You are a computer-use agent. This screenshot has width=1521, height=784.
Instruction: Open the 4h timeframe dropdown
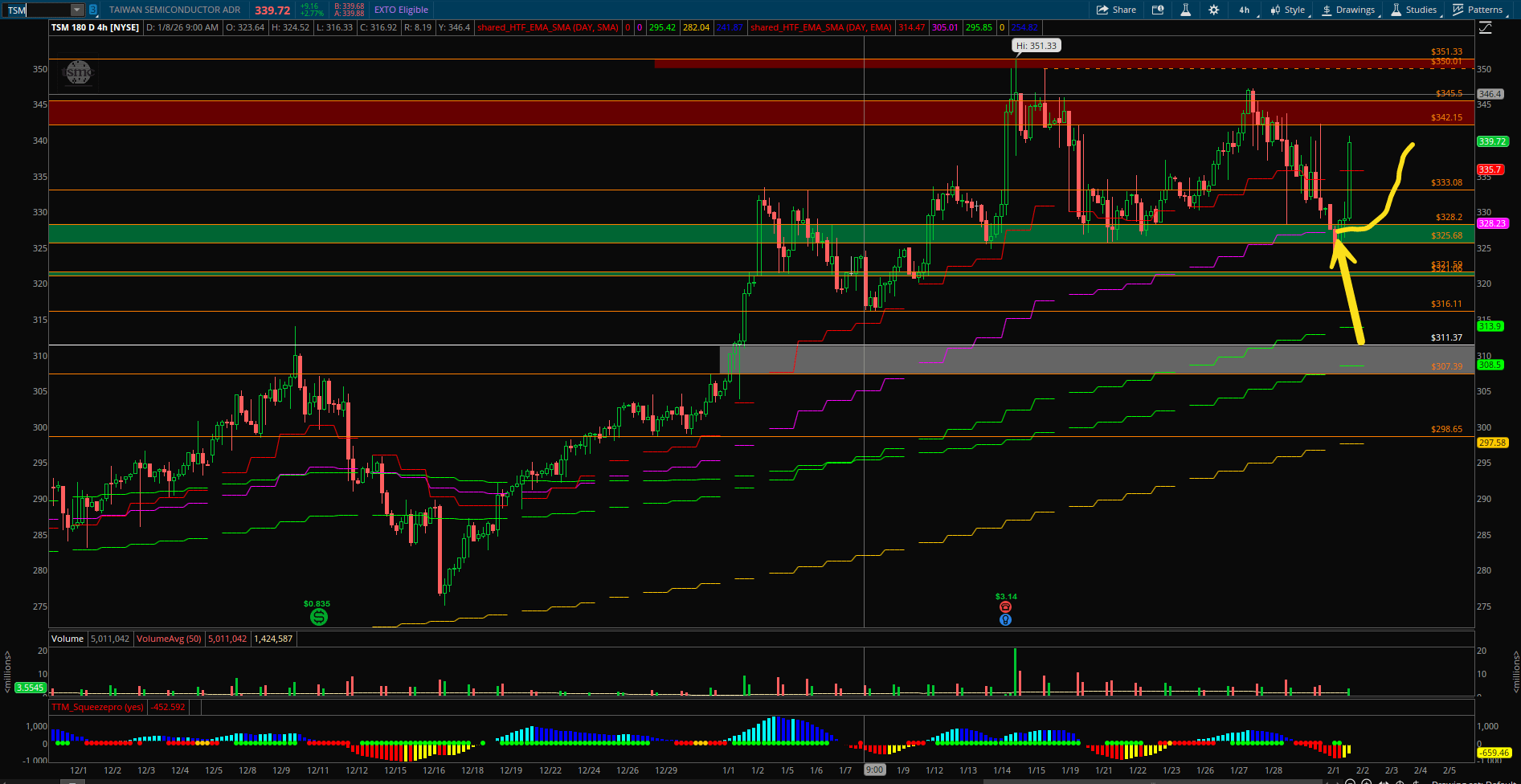point(1244,10)
